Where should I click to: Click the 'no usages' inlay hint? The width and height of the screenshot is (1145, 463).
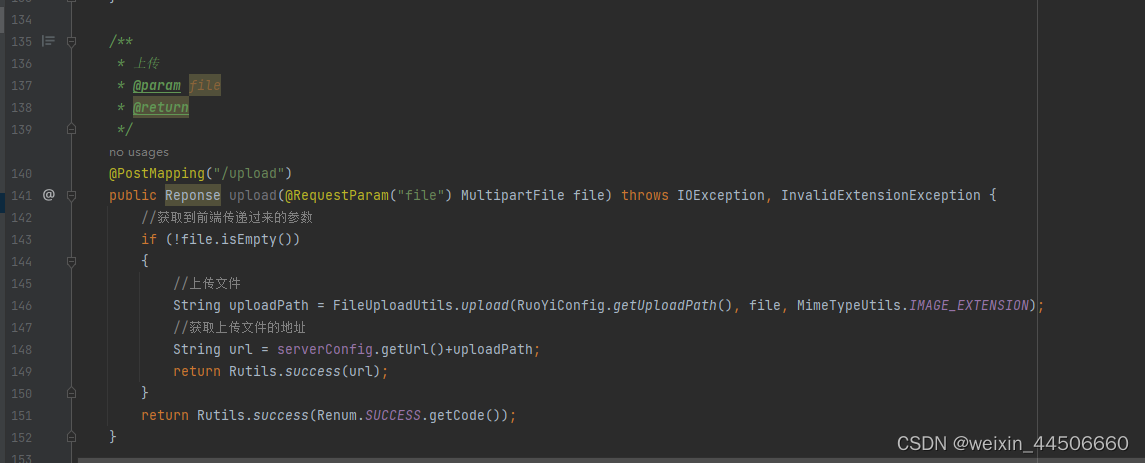[139, 152]
